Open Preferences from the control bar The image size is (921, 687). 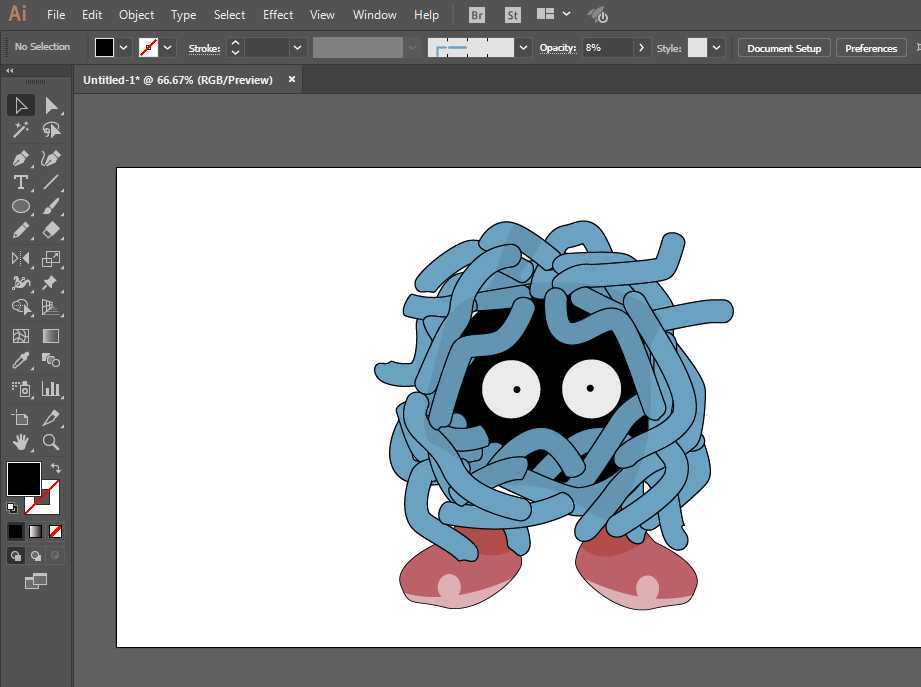(870, 48)
